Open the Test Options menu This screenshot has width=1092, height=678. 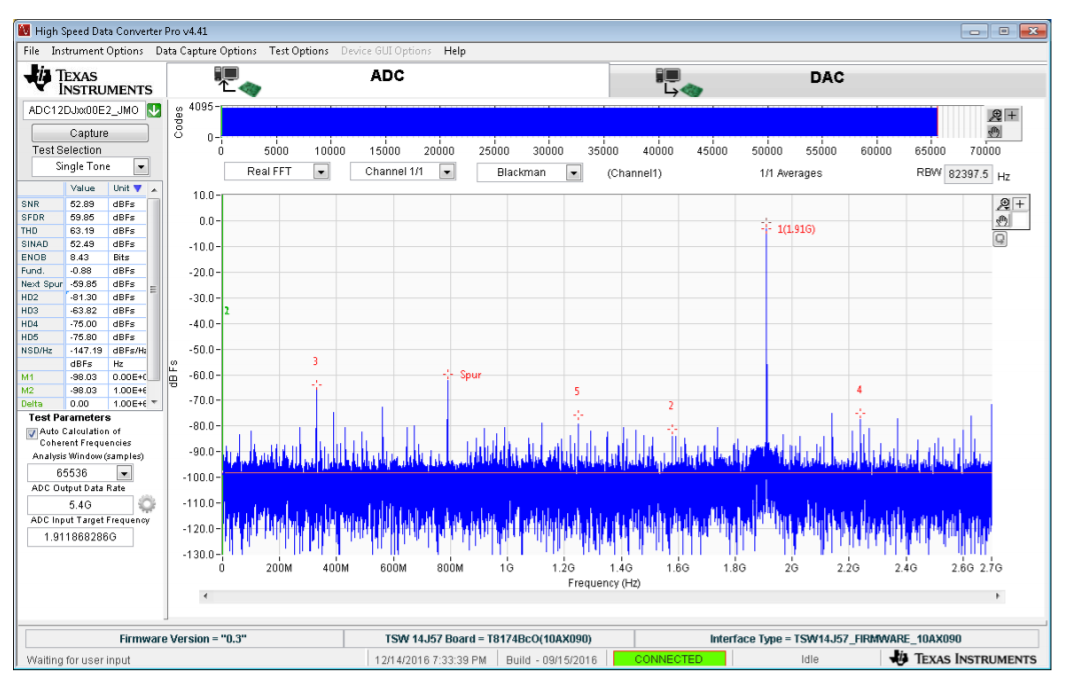[299, 51]
